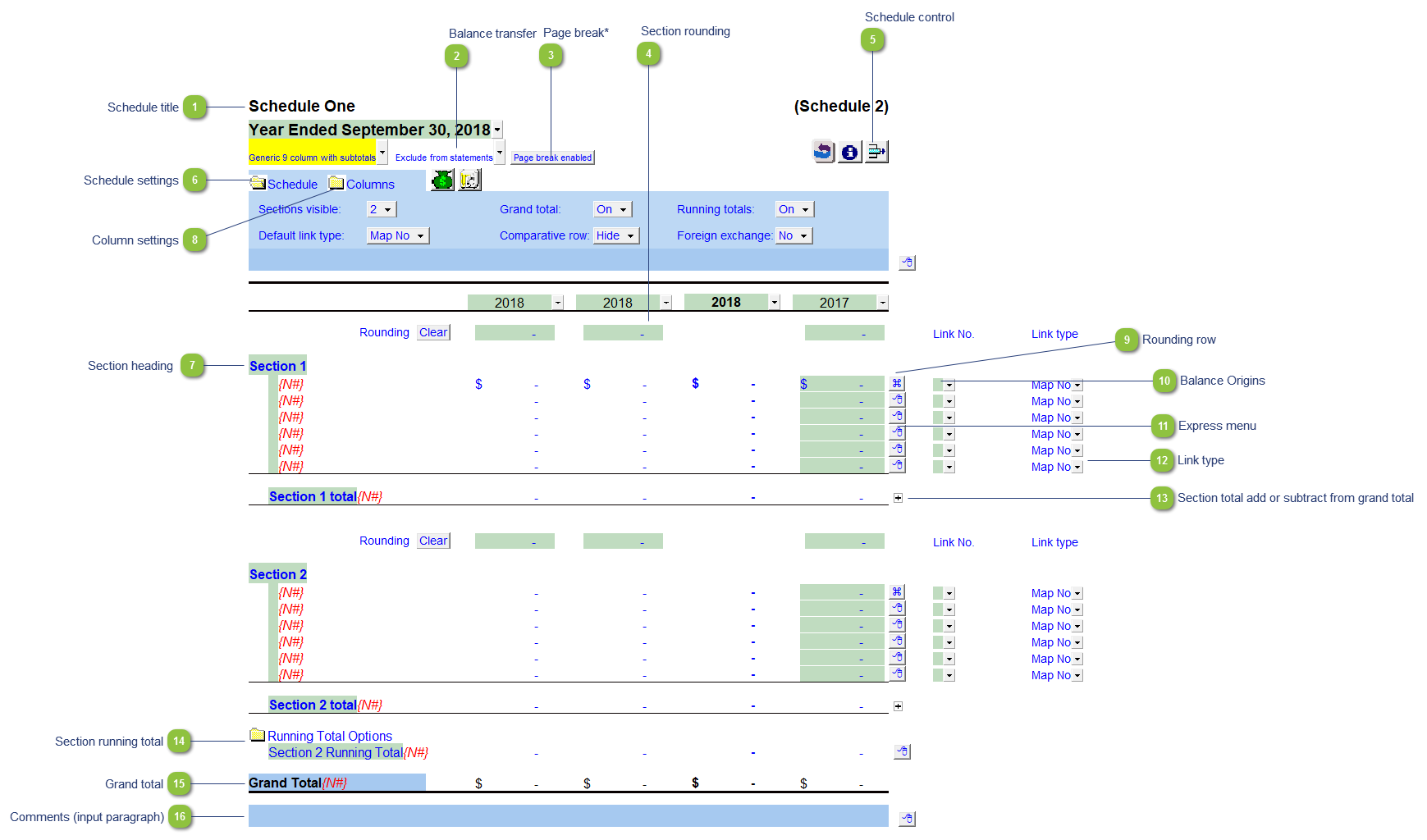The width and height of the screenshot is (1427, 840).
Task: Click the blue refresh arrow icon beside Schedule 2
Action: tap(823, 152)
